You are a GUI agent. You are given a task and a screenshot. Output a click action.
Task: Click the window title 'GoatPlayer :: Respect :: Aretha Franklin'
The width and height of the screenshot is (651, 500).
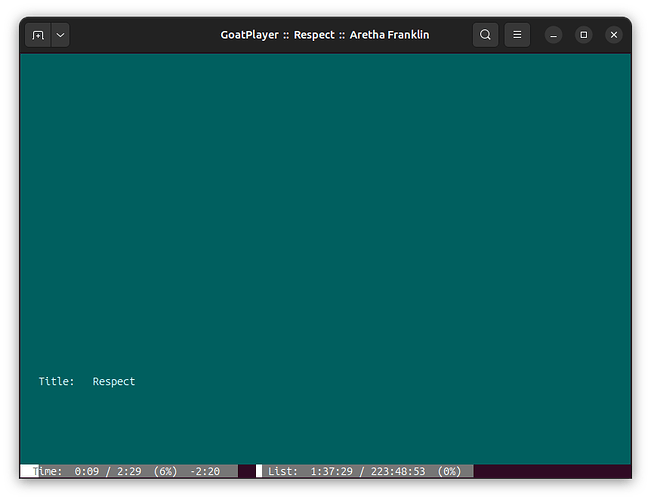[325, 35]
